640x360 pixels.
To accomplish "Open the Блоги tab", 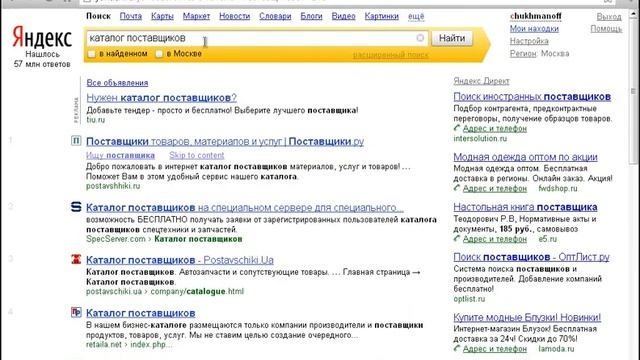I will 311,16.
